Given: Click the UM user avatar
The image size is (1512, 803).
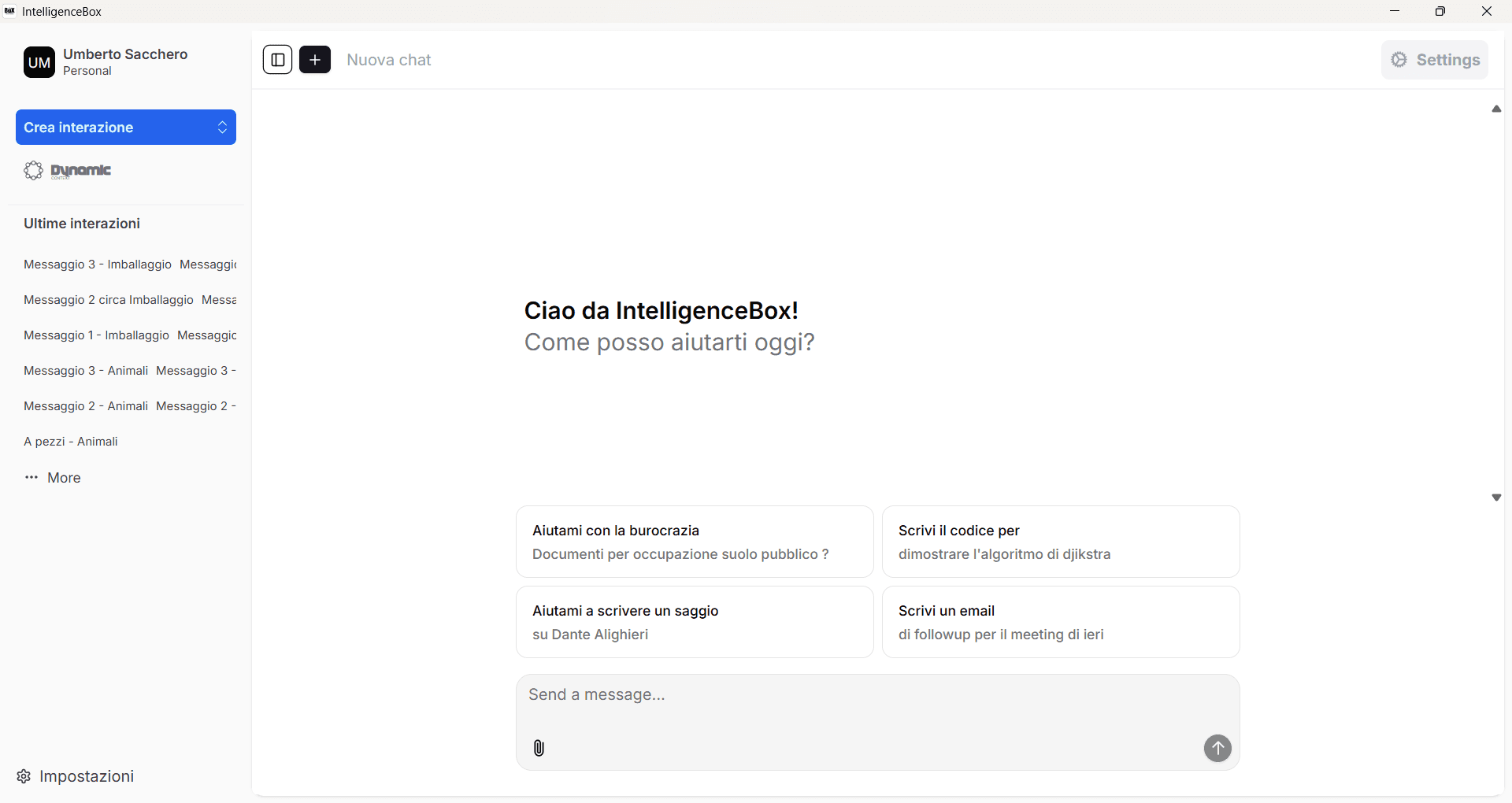Looking at the screenshot, I should [x=39, y=62].
